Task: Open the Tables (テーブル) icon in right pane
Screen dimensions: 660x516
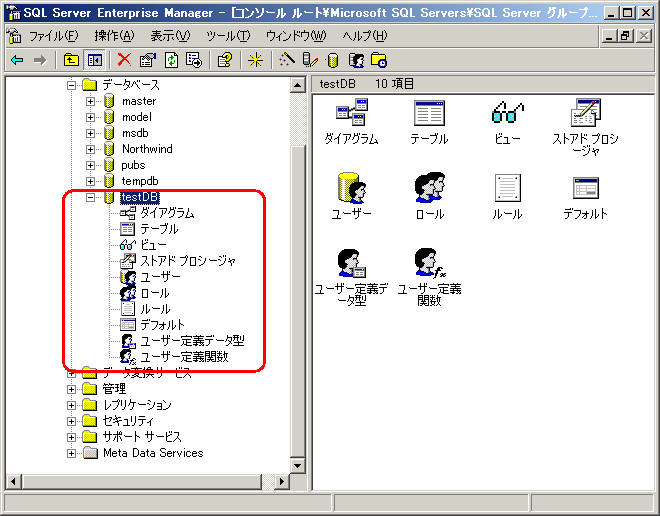Action: pyautogui.click(x=429, y=115)
